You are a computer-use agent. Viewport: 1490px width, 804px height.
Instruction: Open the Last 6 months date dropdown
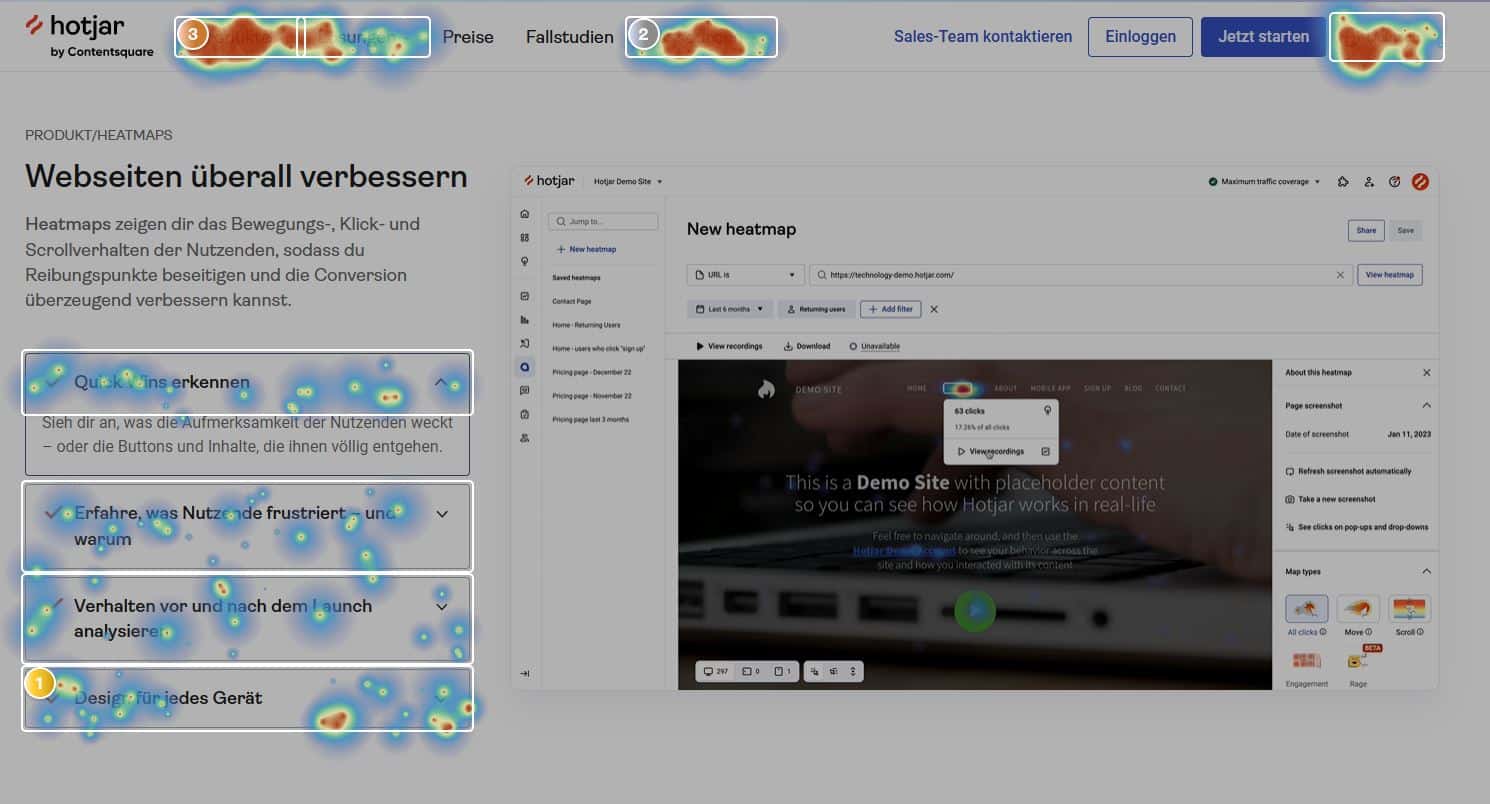pos(729,309)
